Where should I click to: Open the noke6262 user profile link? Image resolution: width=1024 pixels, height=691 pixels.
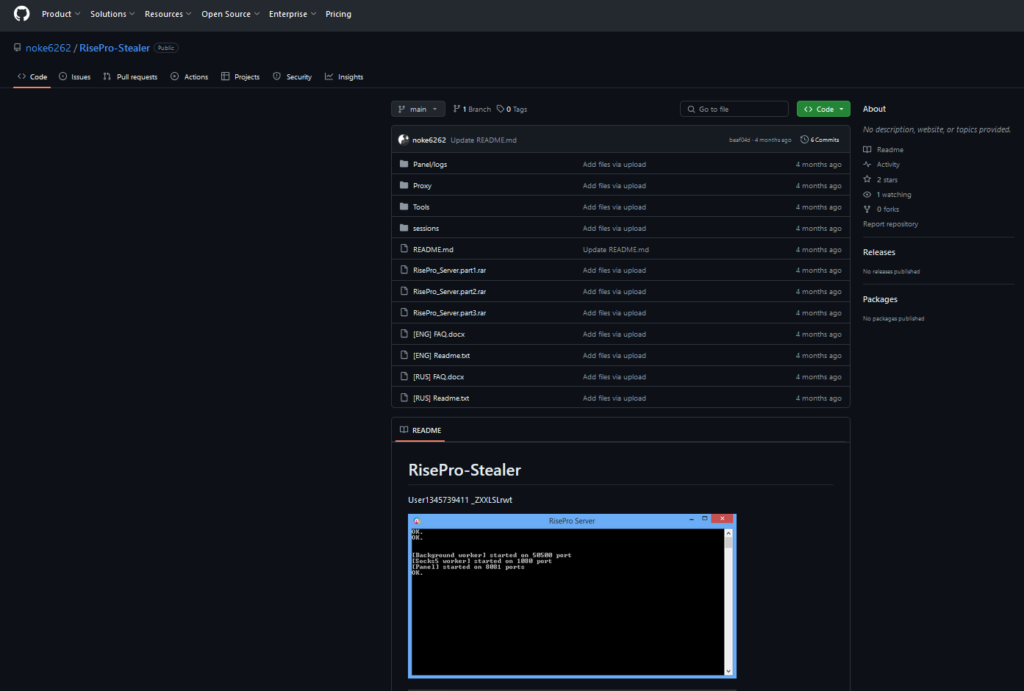(x=48, y=48)
